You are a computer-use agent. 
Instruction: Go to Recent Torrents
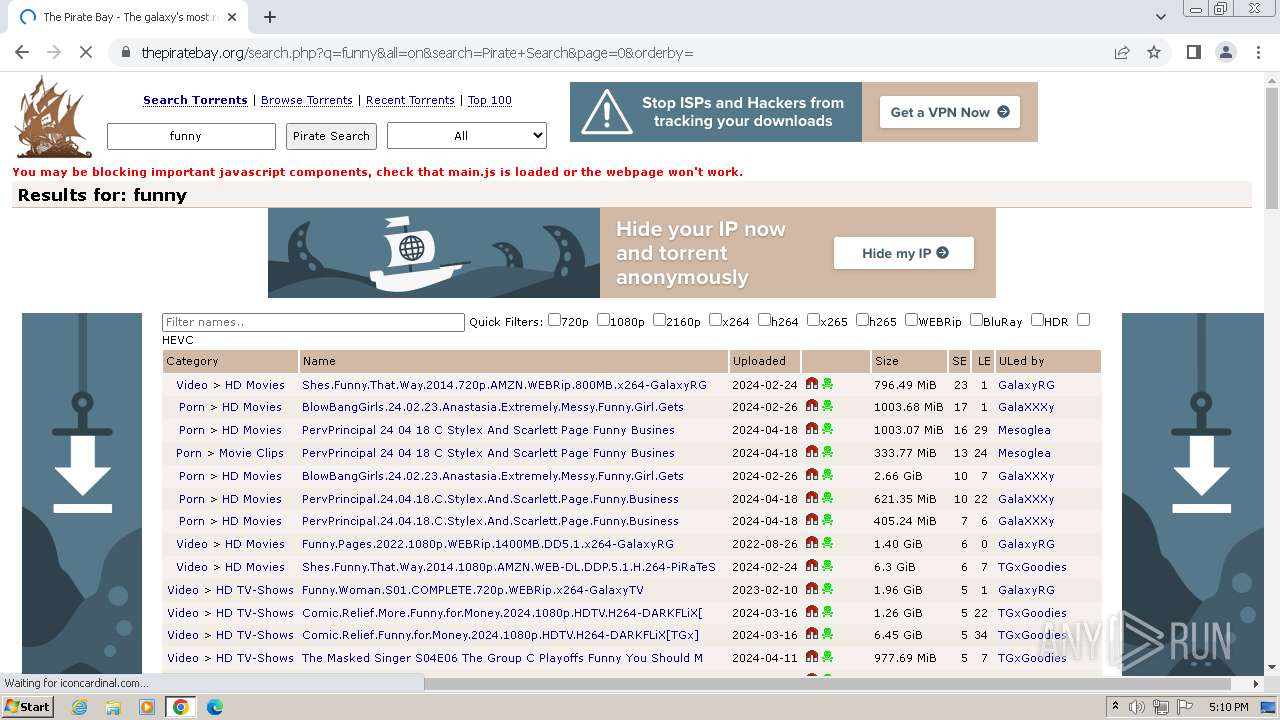410,100
